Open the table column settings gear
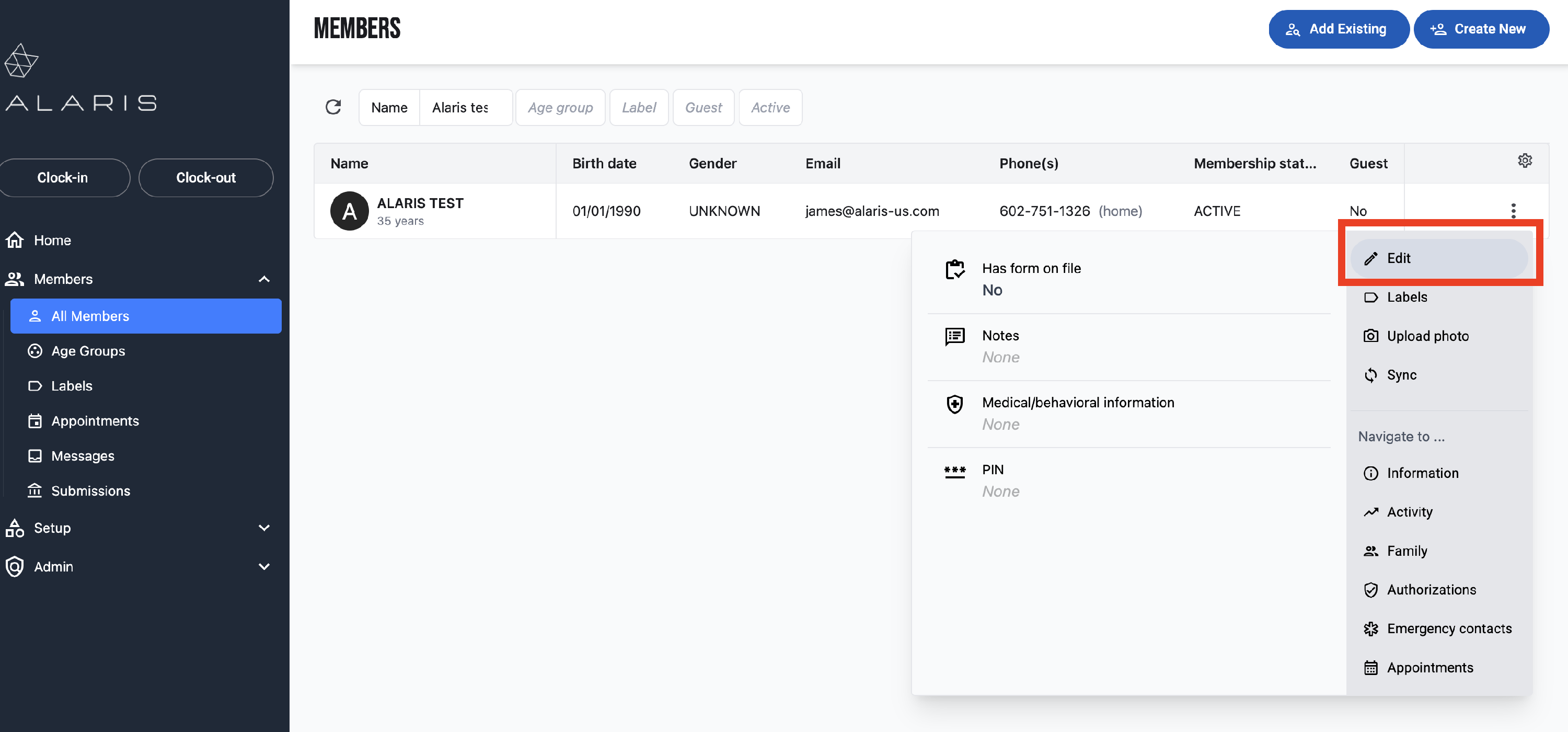Screen dimensions: 1568x732 (x=1524, y=160)
